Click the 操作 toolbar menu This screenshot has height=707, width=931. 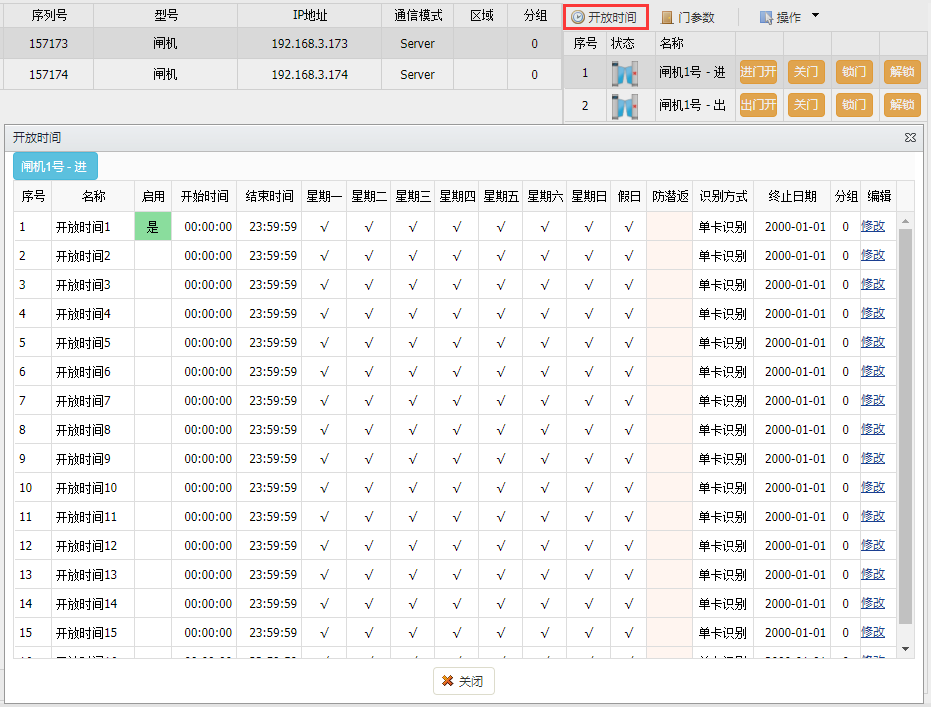[780, 17]
